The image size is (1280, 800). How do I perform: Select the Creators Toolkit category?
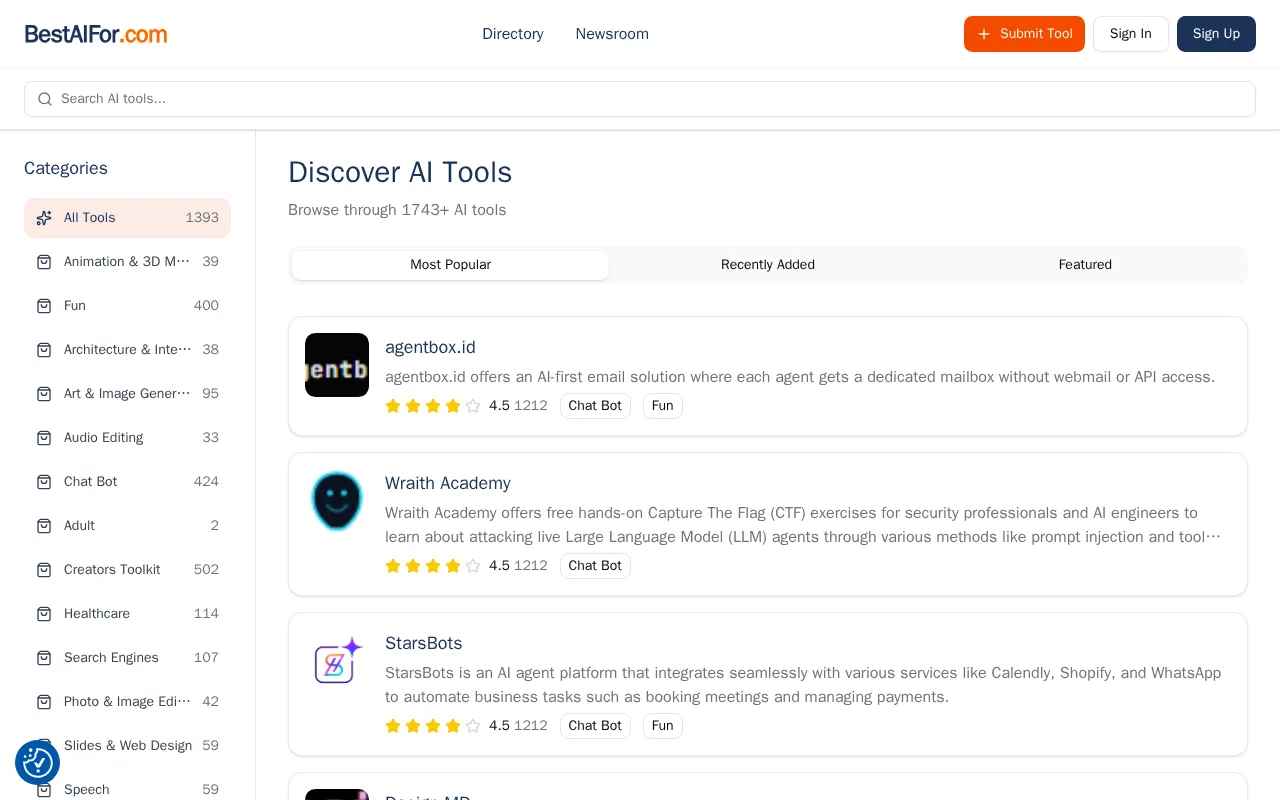127,570
